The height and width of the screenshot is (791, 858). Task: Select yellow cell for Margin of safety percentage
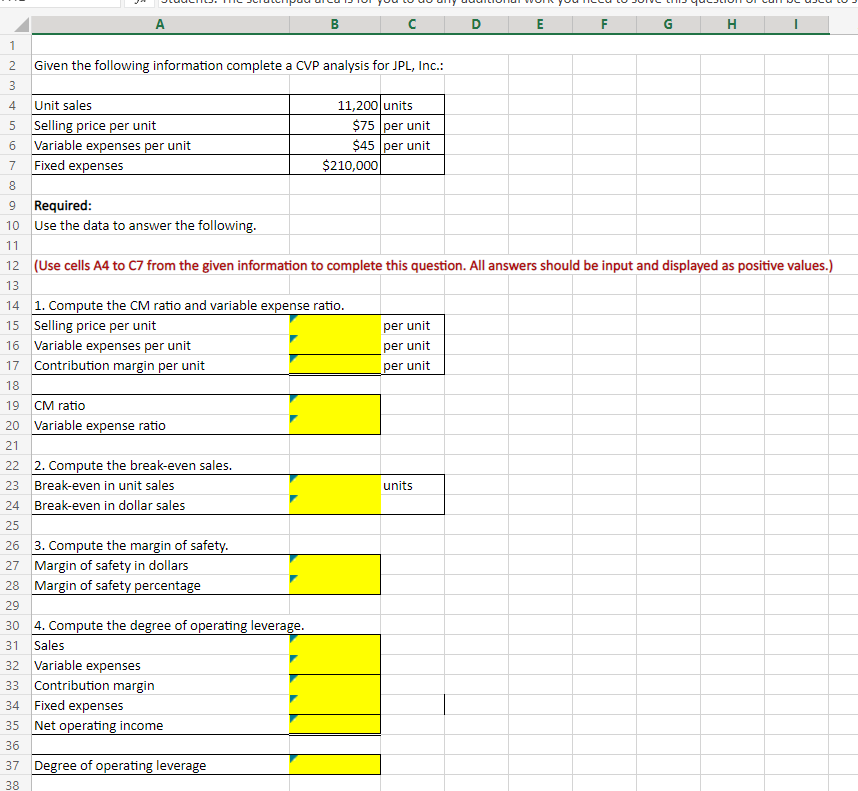pos(335,585)
